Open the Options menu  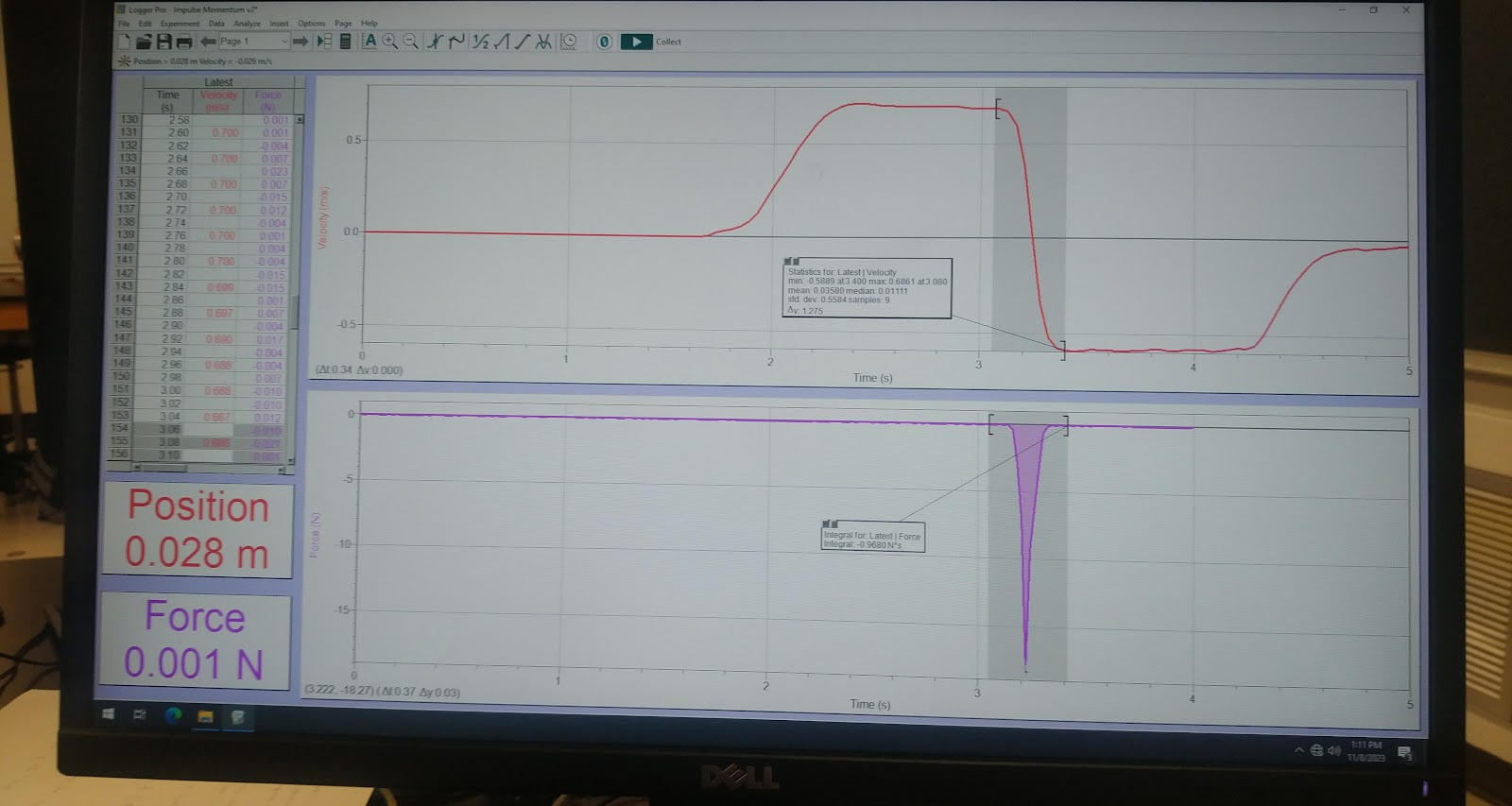pos(311,24)
